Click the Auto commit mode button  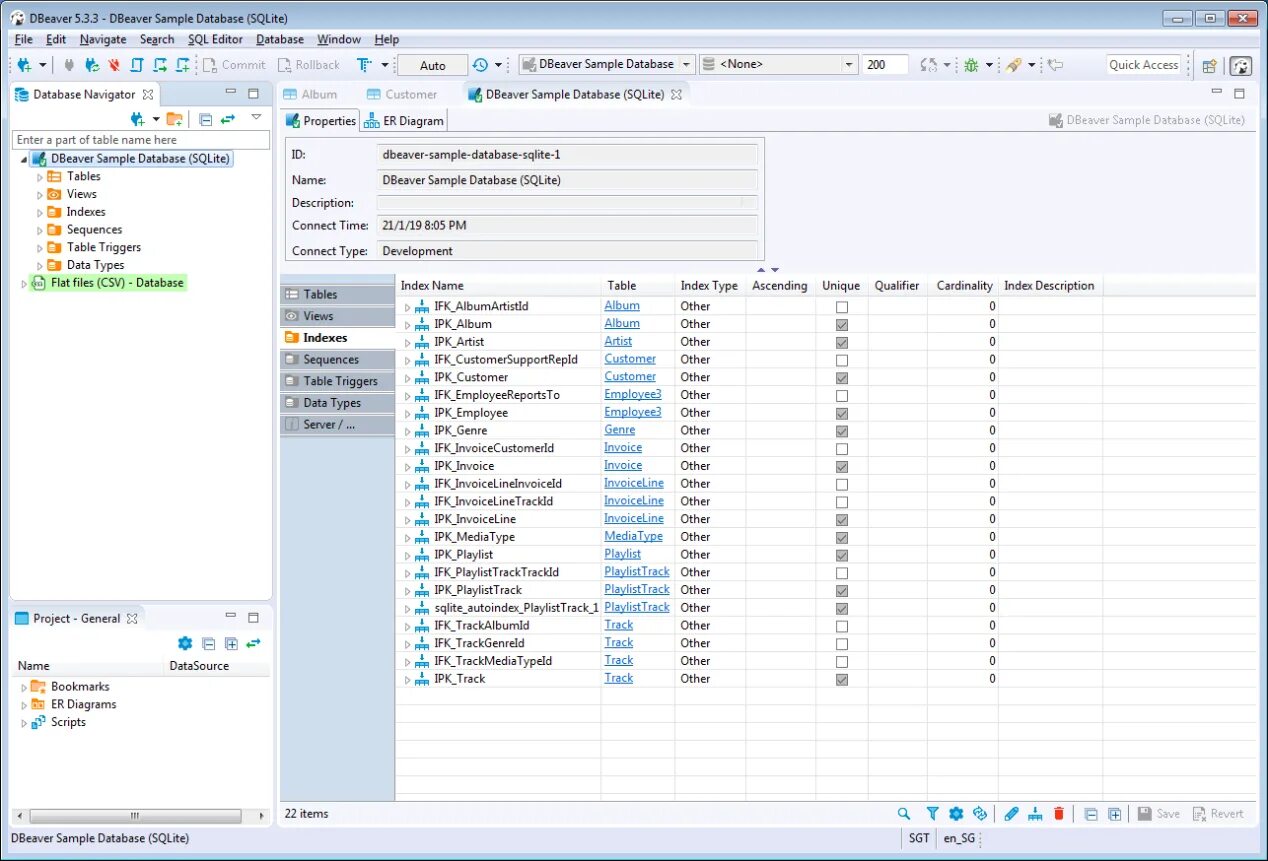click(433, 66)
